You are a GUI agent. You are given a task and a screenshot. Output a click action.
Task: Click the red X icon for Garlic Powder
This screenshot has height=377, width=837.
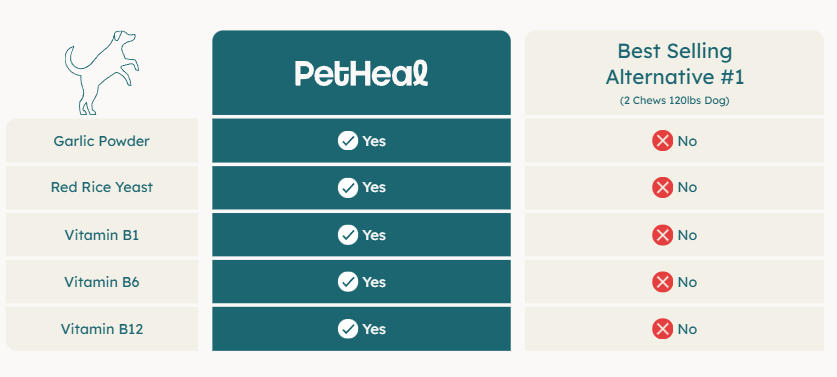(x=662, y=141)
